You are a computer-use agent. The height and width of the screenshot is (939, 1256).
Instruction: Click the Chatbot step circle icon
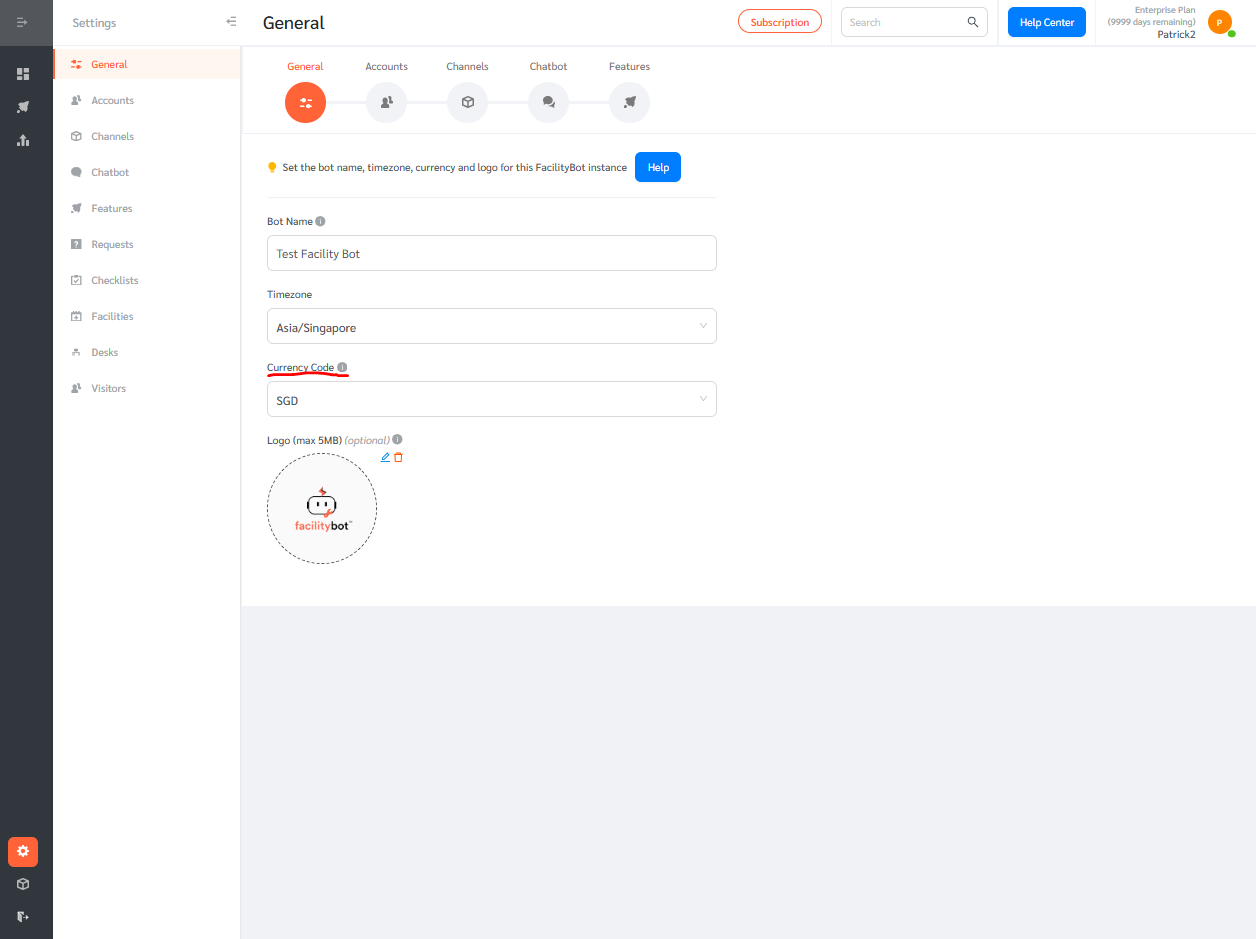548,102
